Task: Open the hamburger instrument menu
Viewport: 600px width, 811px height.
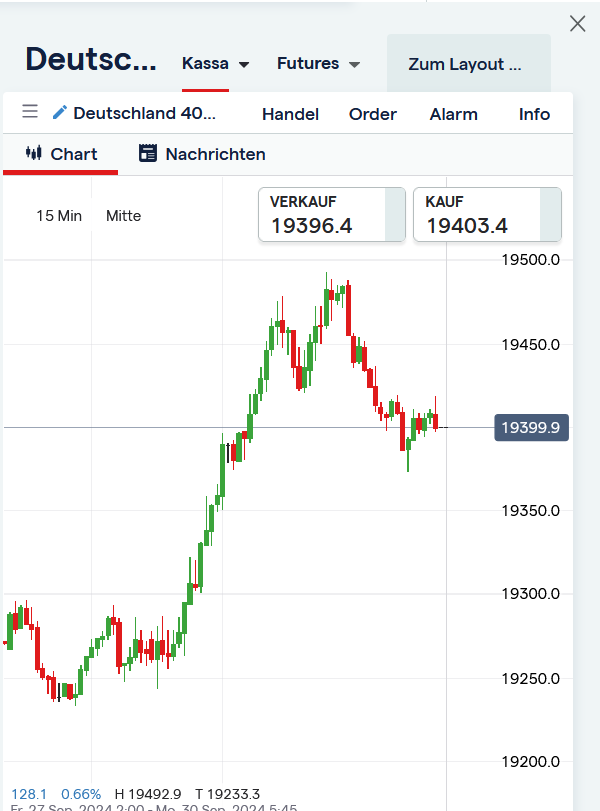Action: pyautogui.click(x=29, y=112)
